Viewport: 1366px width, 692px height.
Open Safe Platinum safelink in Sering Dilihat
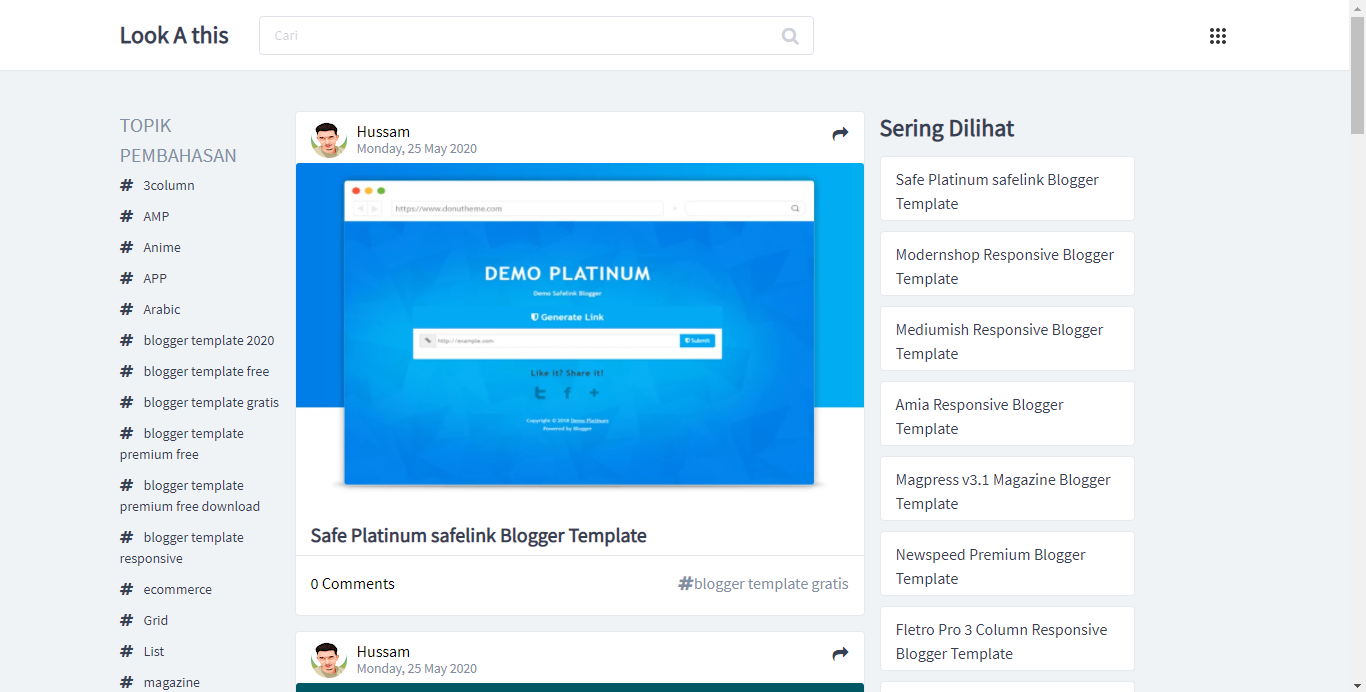click(1007, 189)
